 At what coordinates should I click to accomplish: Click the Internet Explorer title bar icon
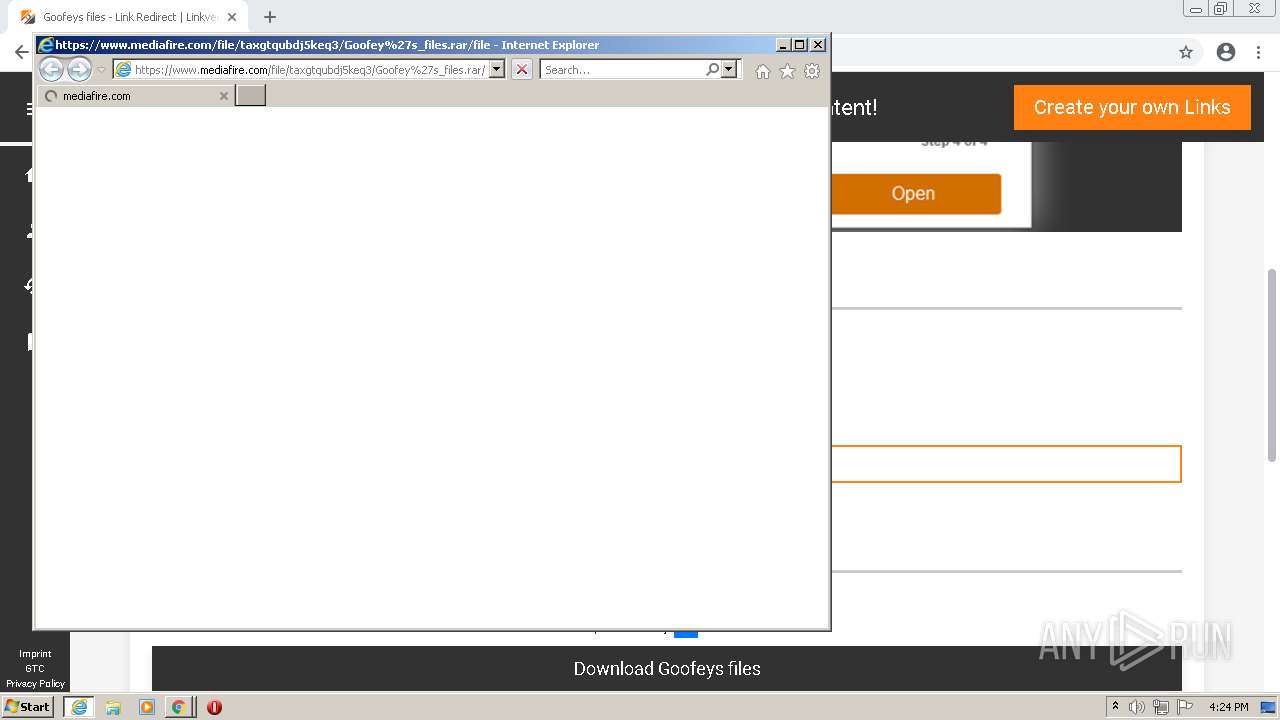[x=46, y=45]
